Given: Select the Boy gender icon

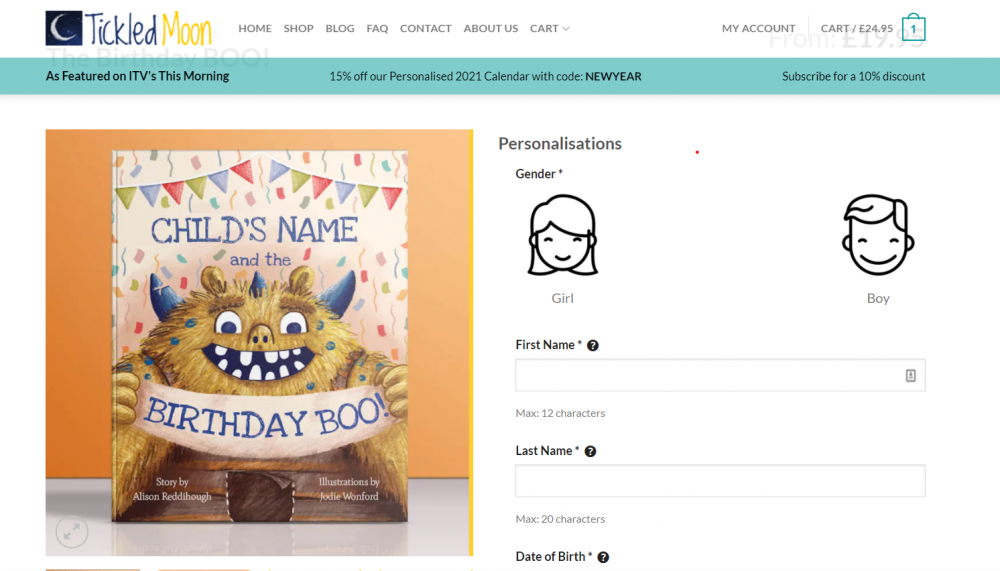Looking at the screenshot, I should pos(877,236).
